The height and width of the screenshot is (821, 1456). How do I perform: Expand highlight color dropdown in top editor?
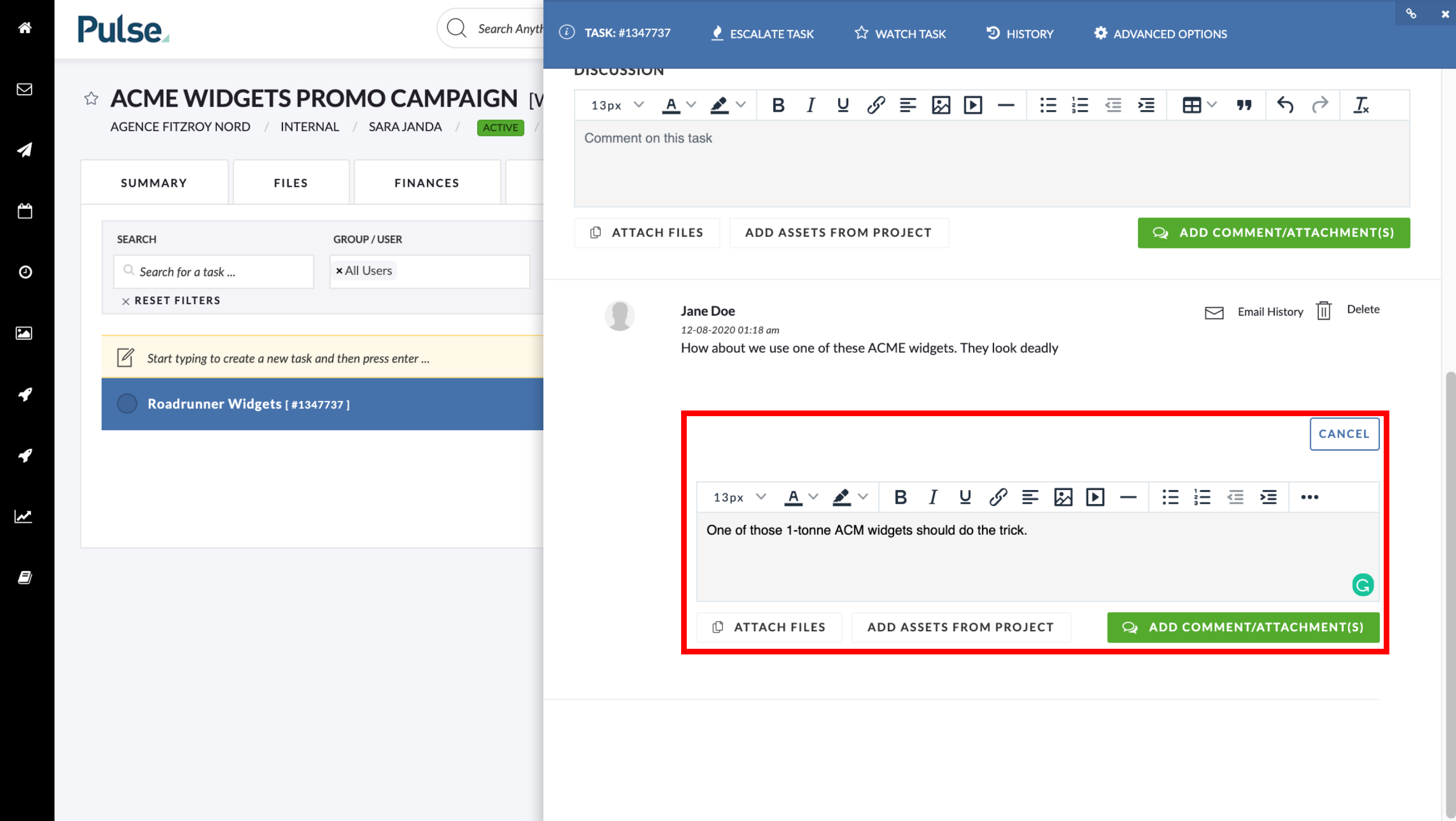tap(741, 104)
